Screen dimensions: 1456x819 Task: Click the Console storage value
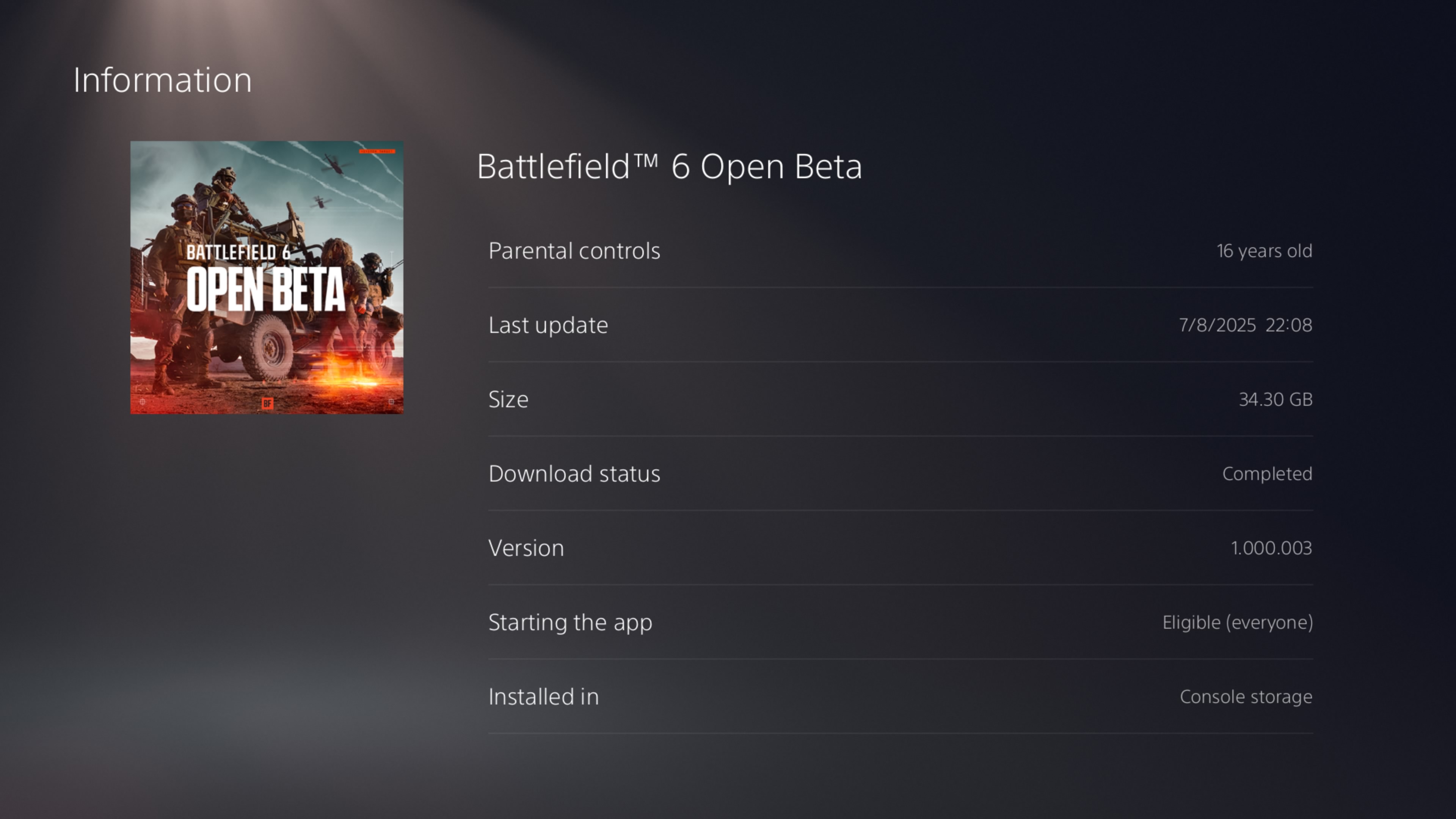point(1246,697)
